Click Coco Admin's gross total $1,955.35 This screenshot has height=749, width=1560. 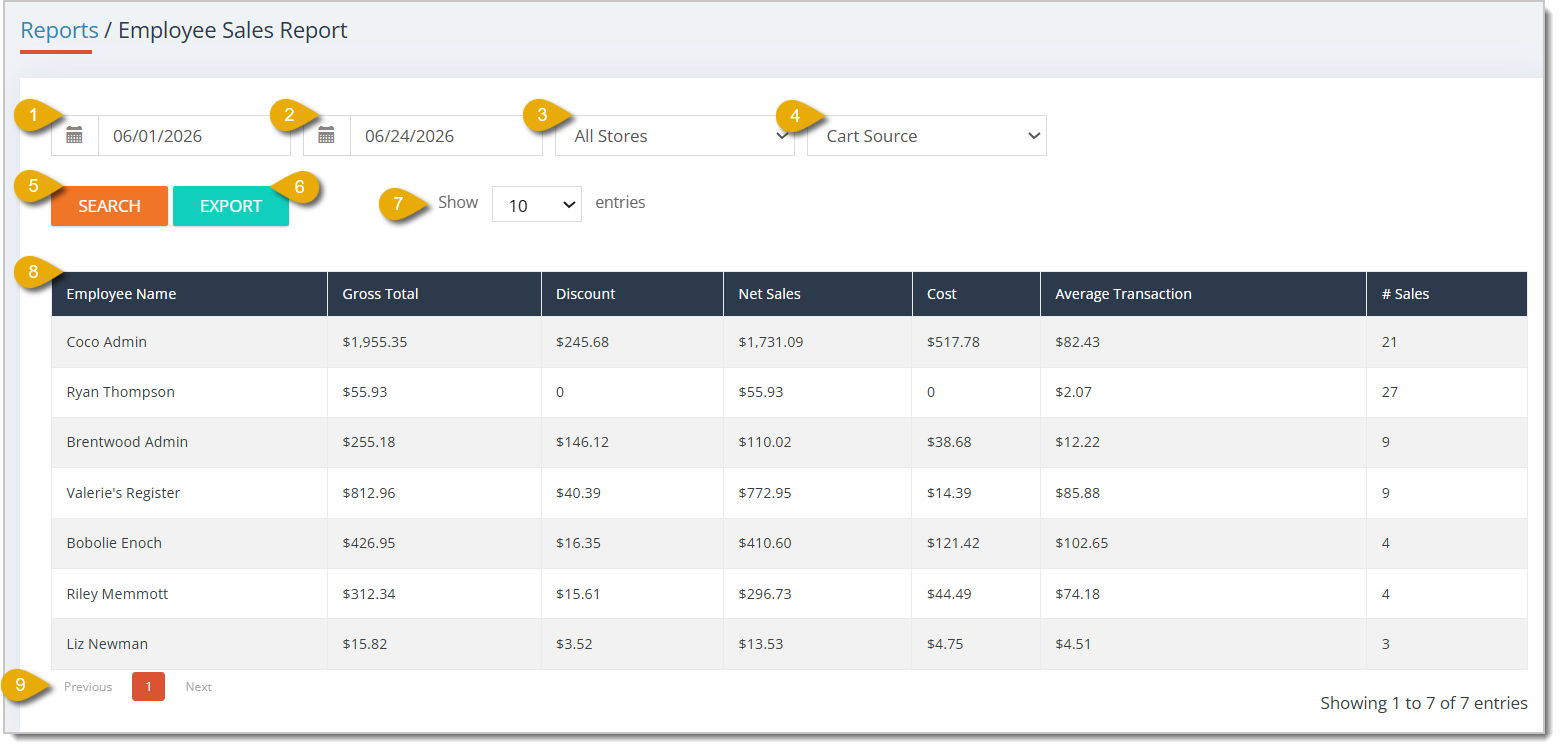(x=375, y=342)
